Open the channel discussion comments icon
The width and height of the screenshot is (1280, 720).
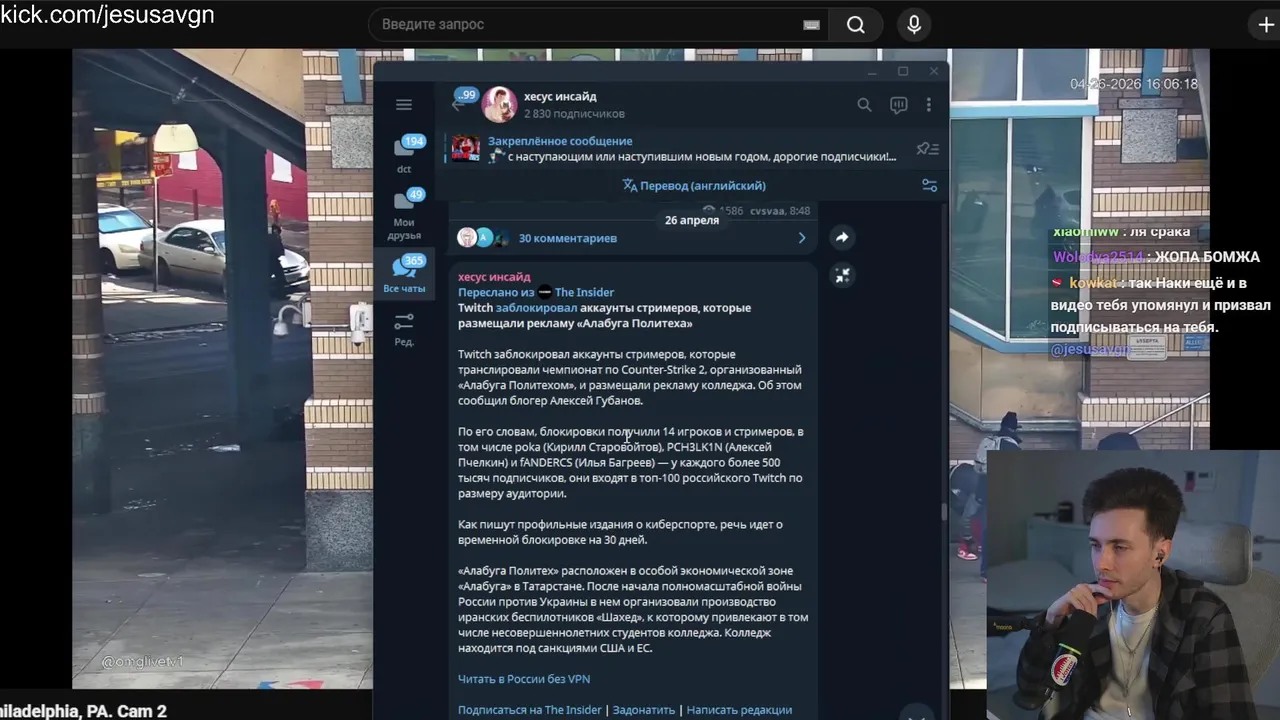[898, 104]
